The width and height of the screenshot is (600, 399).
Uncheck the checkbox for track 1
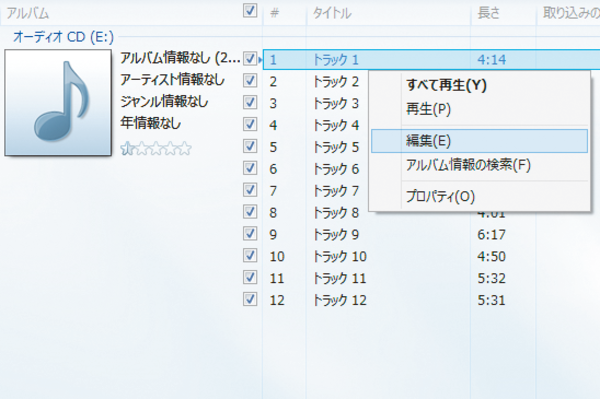click(x=250, y=59)
